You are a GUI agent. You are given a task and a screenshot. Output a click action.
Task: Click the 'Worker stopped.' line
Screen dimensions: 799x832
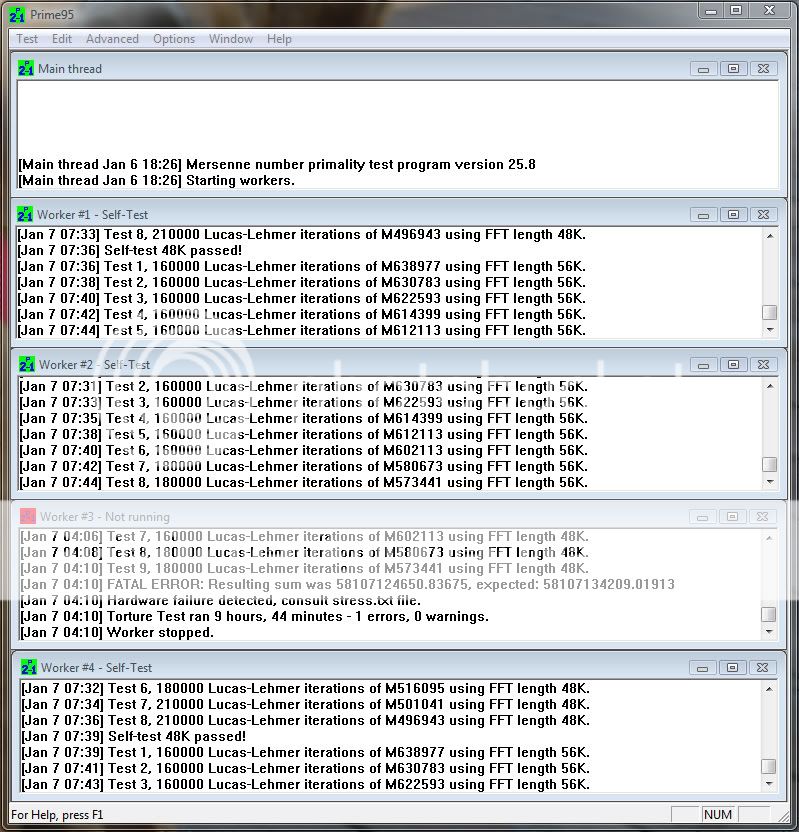coord(117,632)
